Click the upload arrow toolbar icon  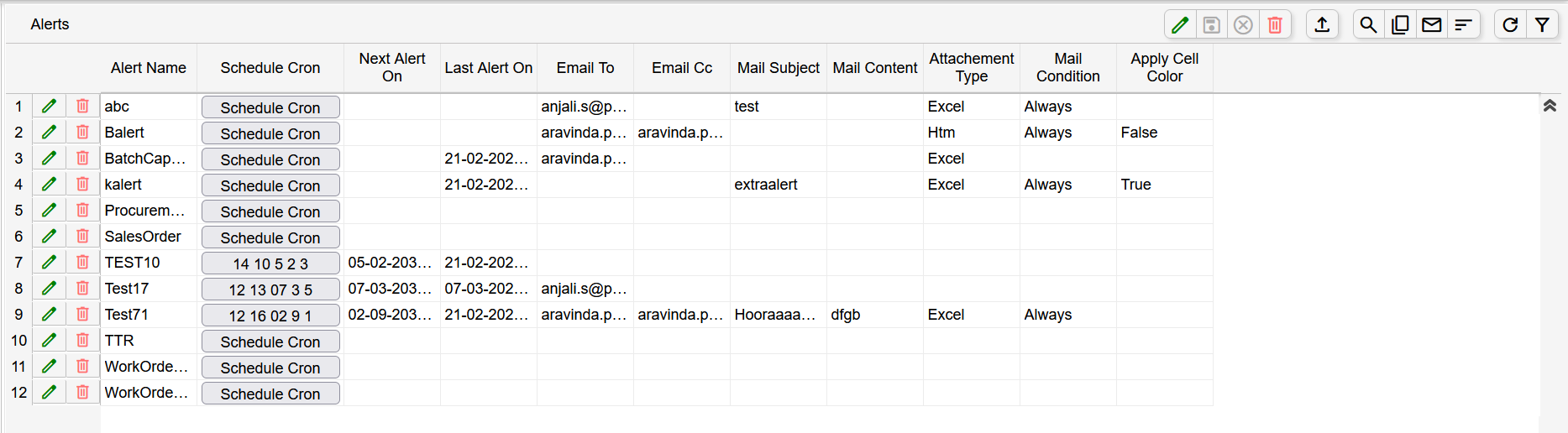tap(1322, 25)
